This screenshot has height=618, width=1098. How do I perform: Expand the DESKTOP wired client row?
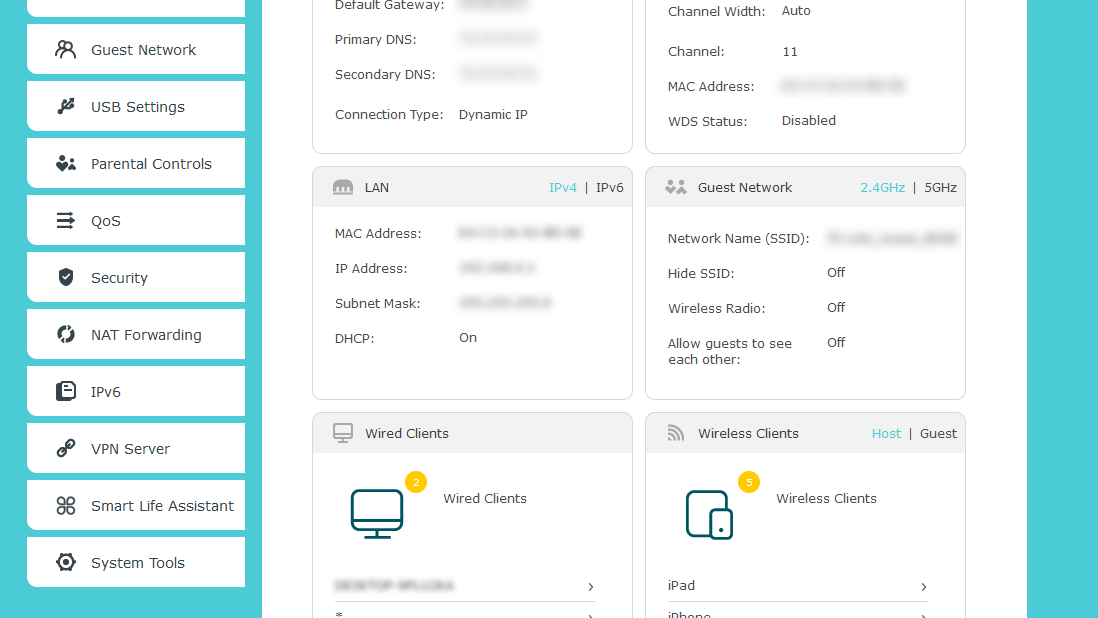[590, 587]
